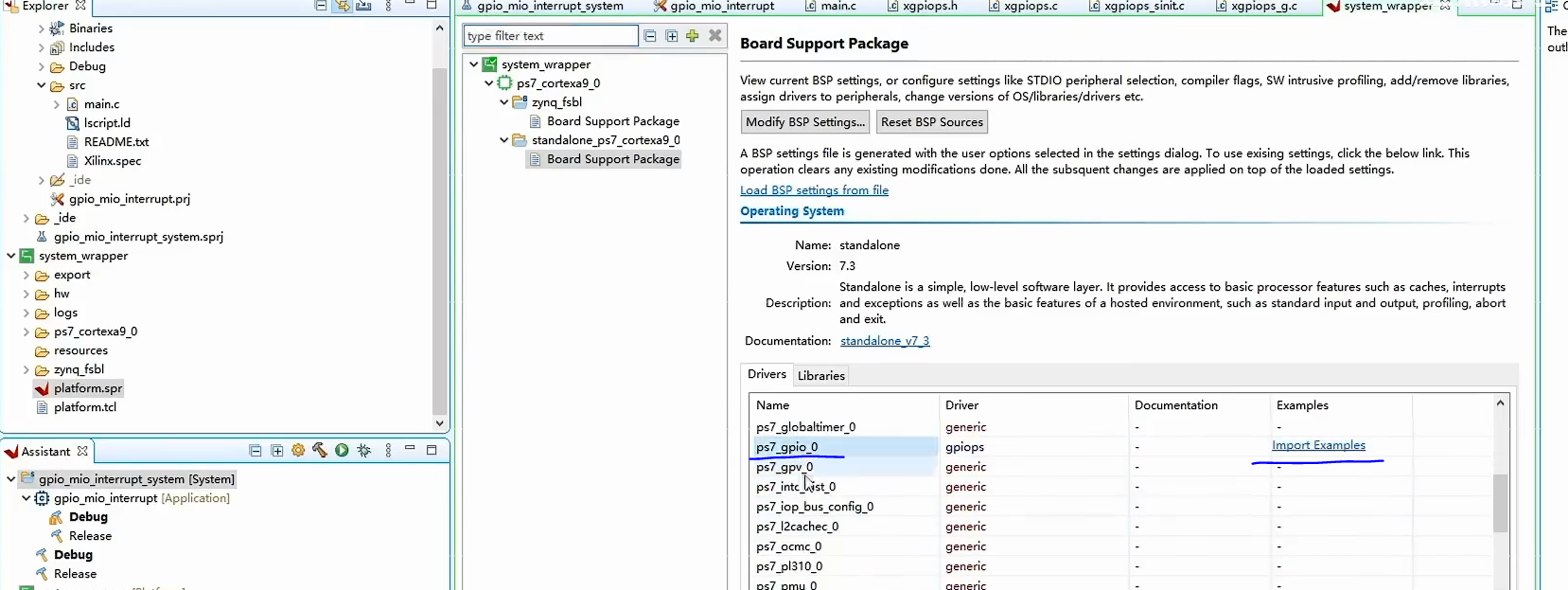Collapse all items in the Explorer panel
This screenshot has height=590, width=1568.
point(321,6)
